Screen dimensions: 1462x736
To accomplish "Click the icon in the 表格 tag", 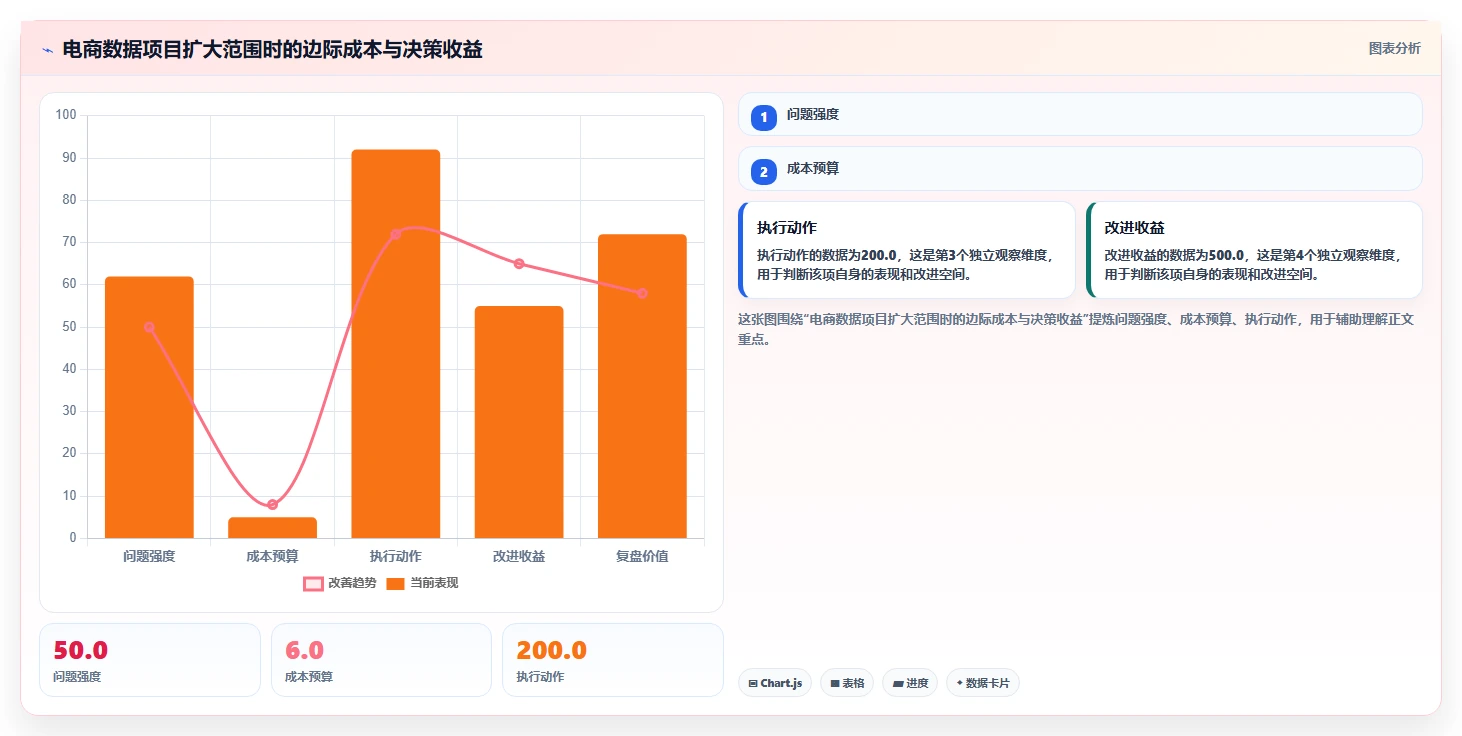I will [835, 684].
